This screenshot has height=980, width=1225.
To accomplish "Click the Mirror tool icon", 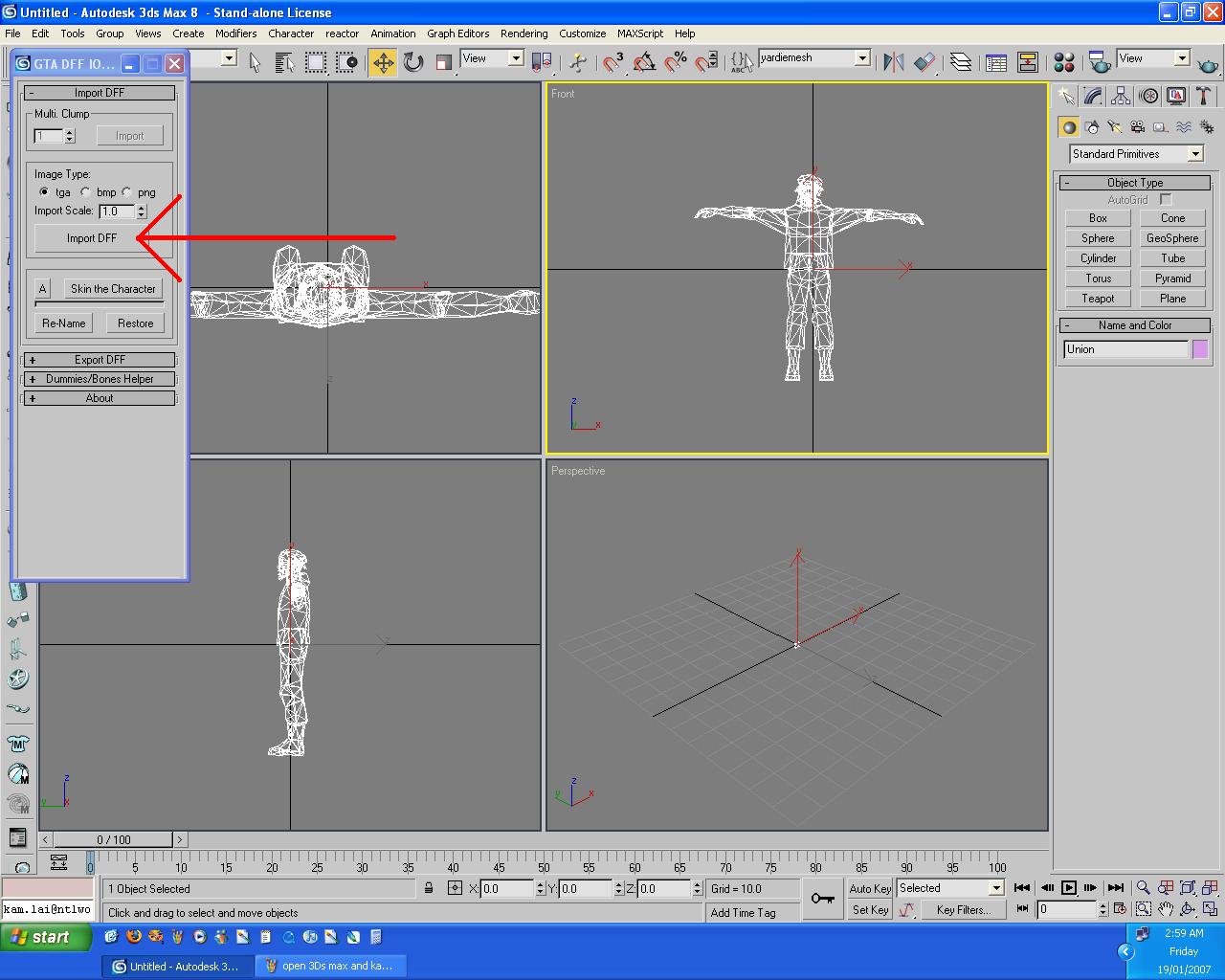I will pyautogui.click(x=894, y=63).
